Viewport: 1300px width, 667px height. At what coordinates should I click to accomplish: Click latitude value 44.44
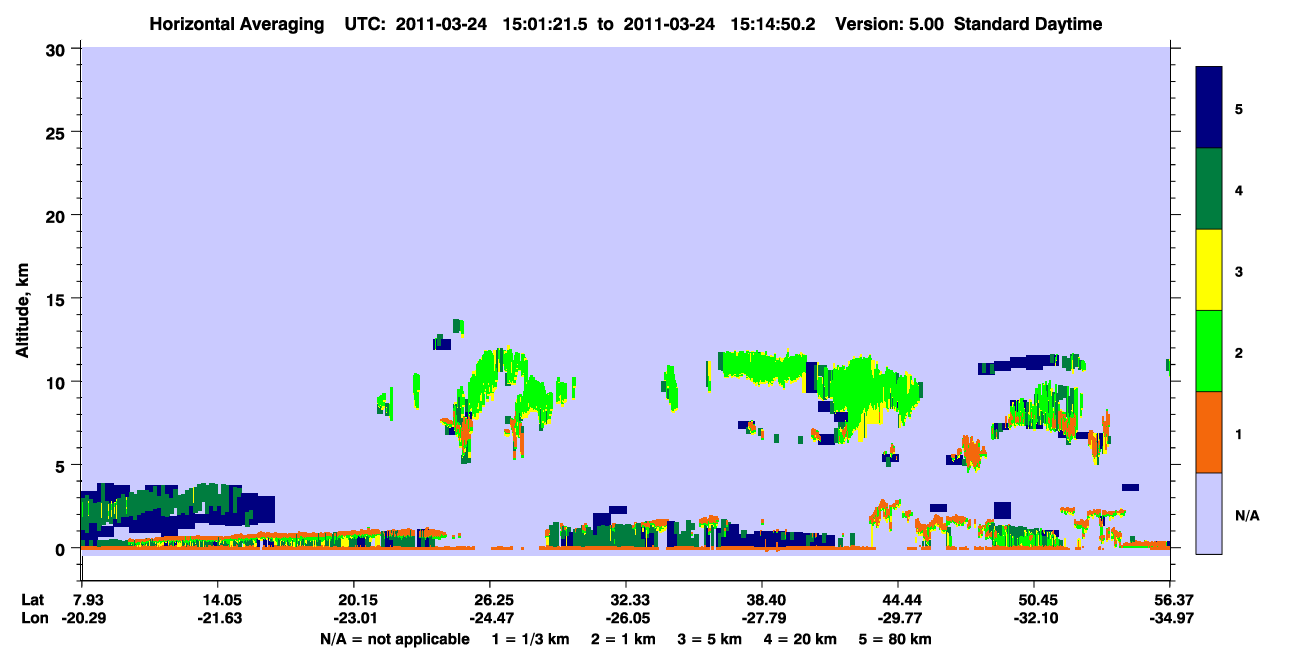(898, 600)
